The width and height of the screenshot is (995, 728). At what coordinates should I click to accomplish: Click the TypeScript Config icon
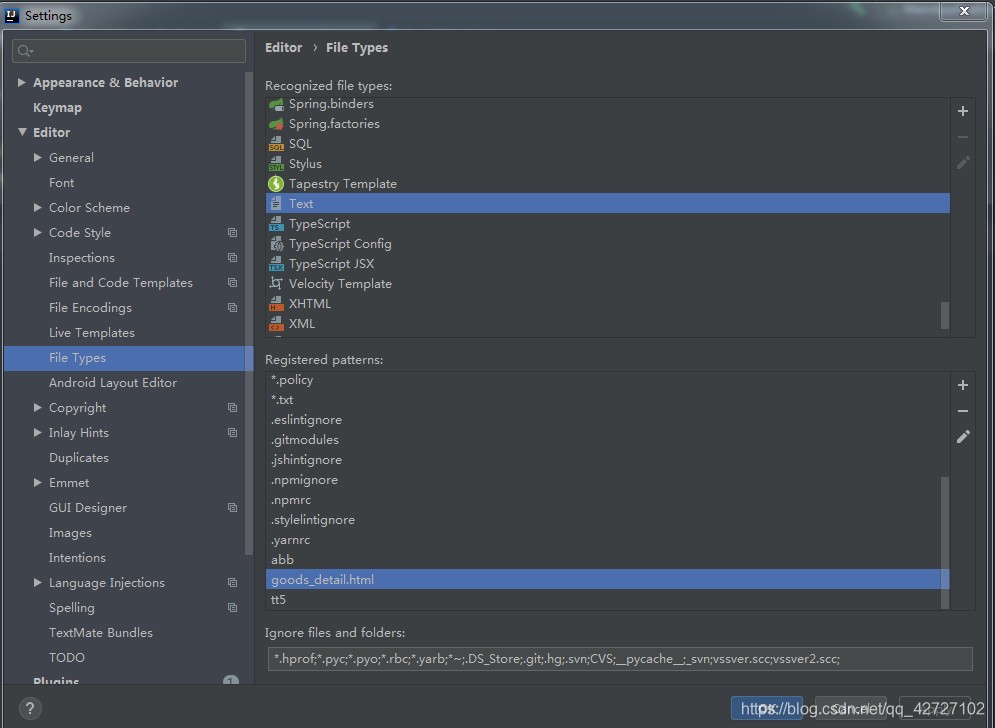(276, 244)
